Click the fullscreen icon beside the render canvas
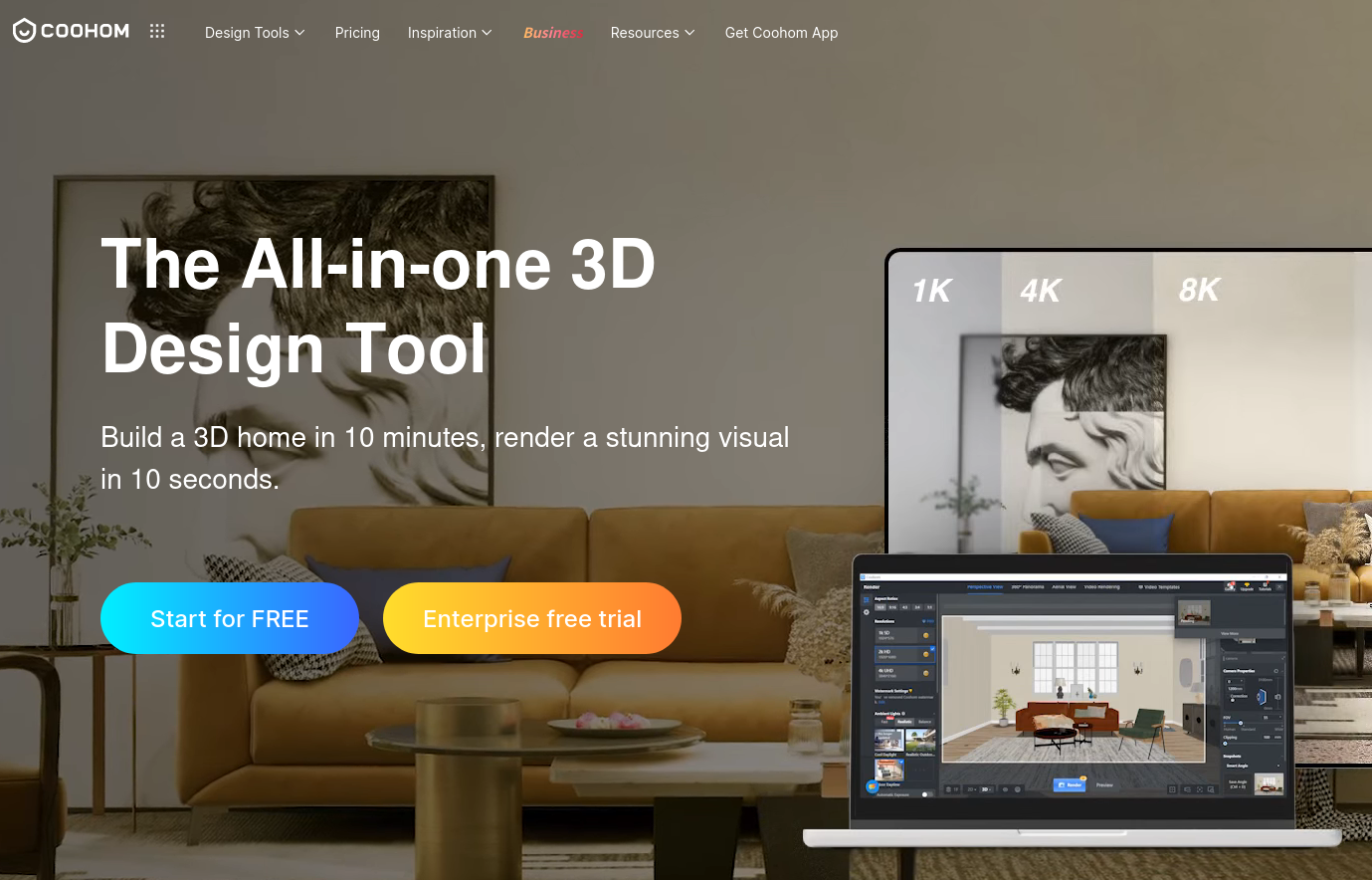Image resolution: width=1372 pixels, height=880 pixels. point(1199,788)
